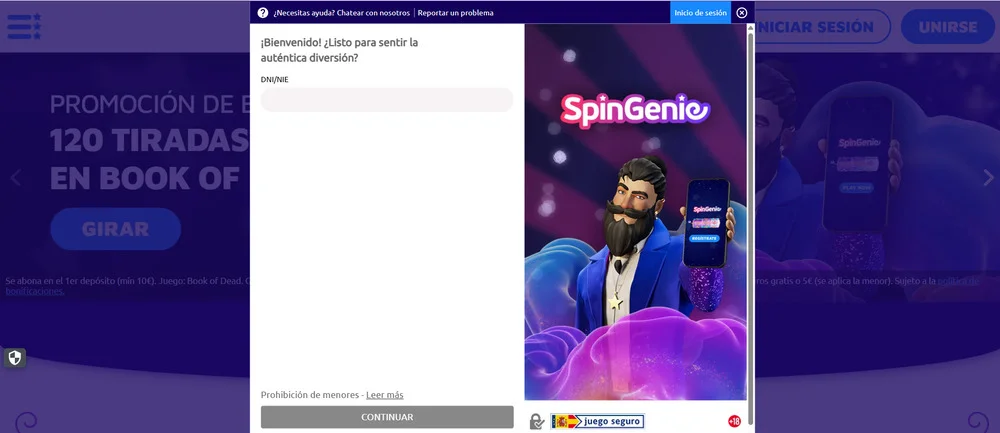Open the hamburger menu with stars

[x=24, y=26]
